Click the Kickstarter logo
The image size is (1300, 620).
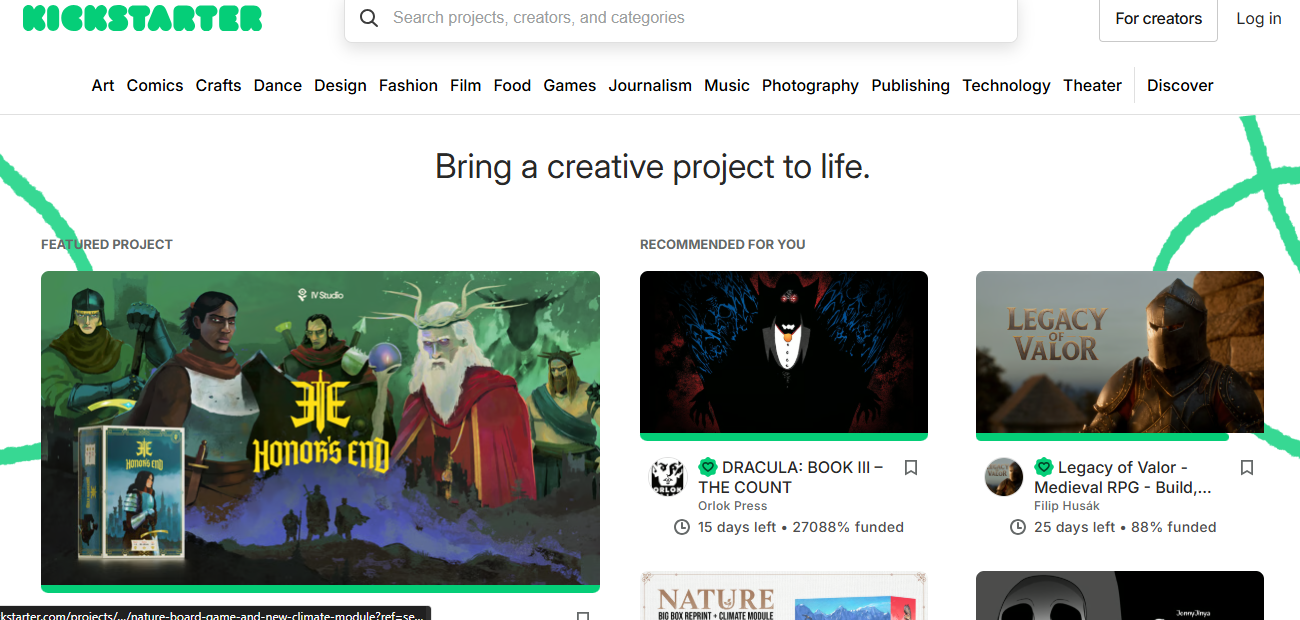pos(142,18)
